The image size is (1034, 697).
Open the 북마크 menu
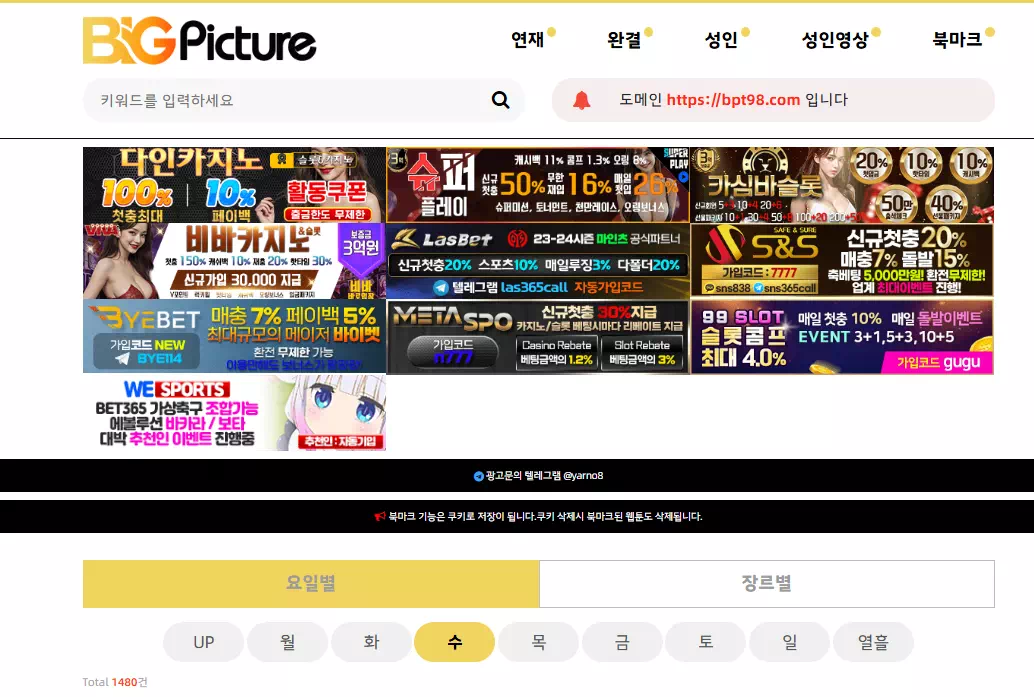[957, 40]
